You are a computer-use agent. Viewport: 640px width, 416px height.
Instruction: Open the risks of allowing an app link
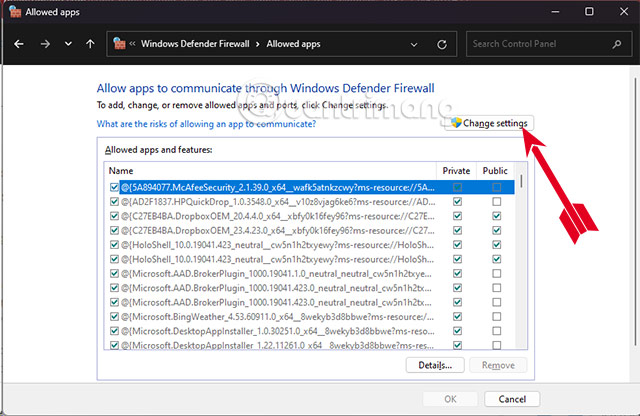pos(206,124)
